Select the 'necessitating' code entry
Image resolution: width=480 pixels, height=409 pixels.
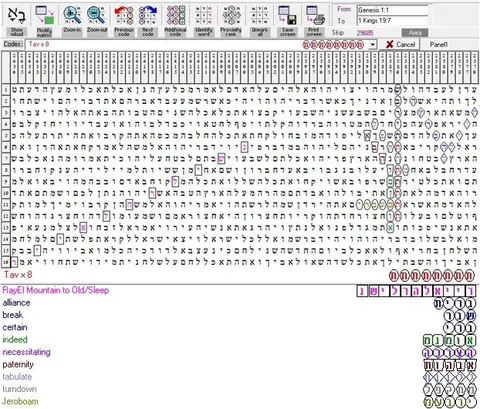click(x=26, y=352)
